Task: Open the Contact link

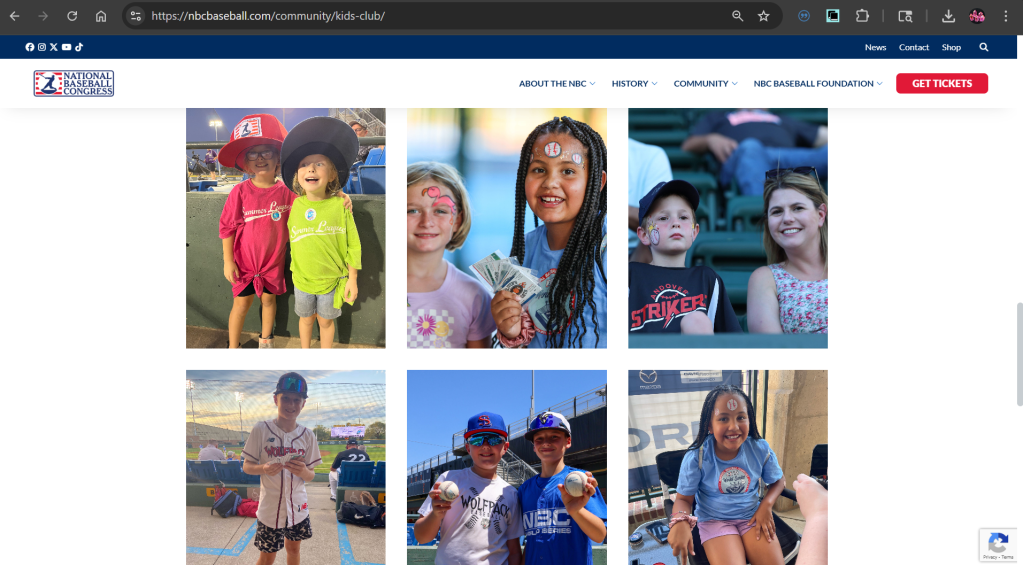Action: [x=914, y=47]
